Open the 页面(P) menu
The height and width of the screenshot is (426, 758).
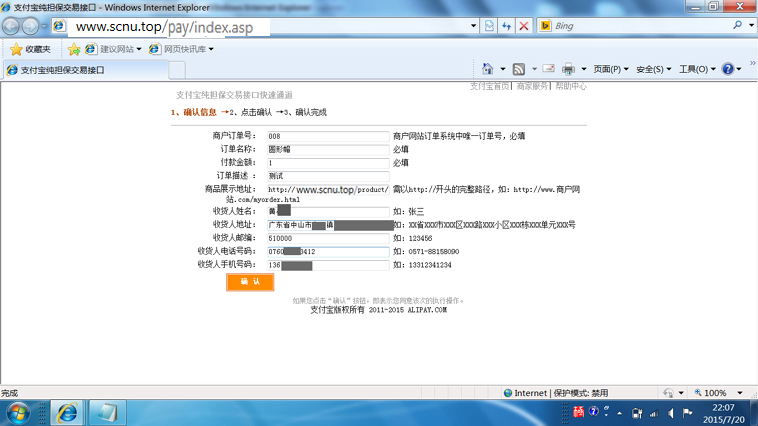click(x=611, y=69)
